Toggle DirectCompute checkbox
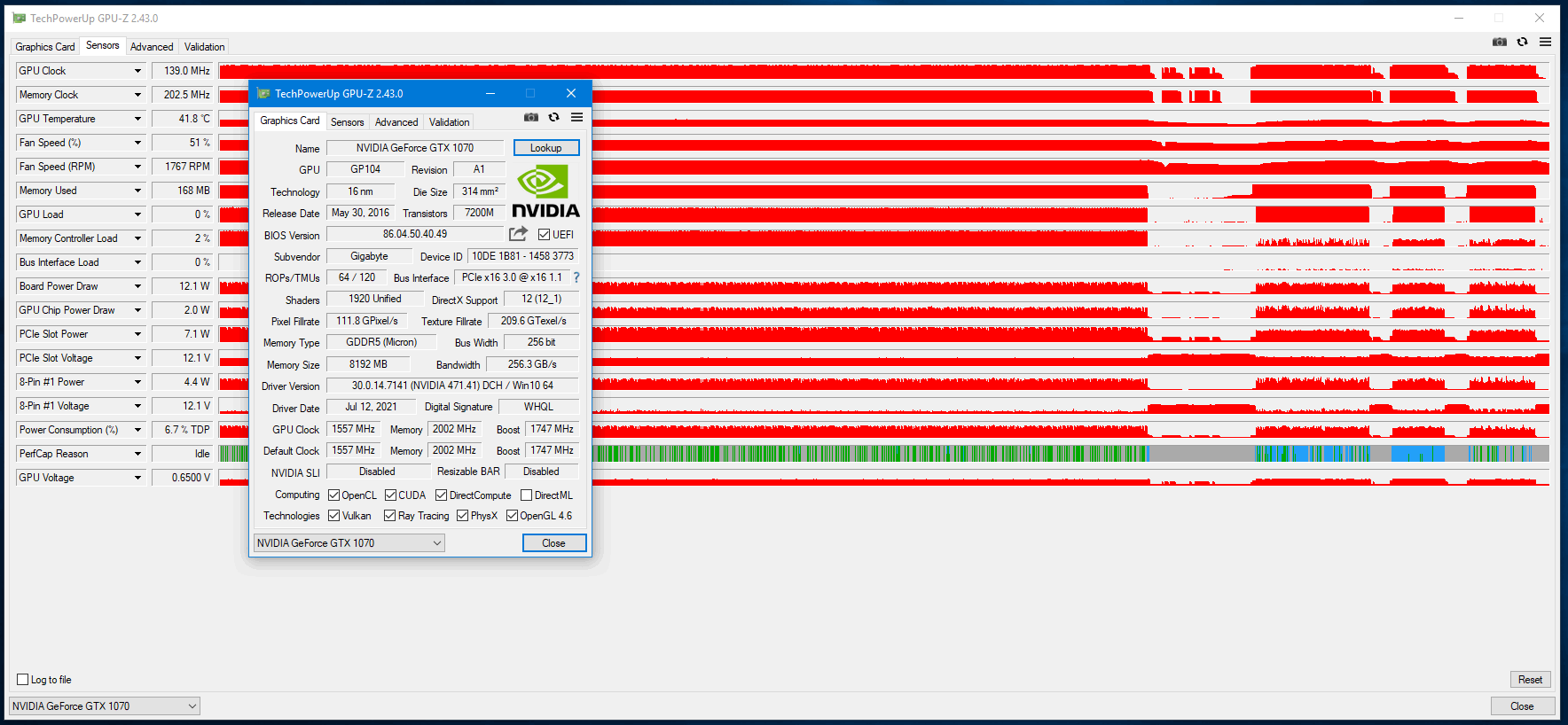 442,495
